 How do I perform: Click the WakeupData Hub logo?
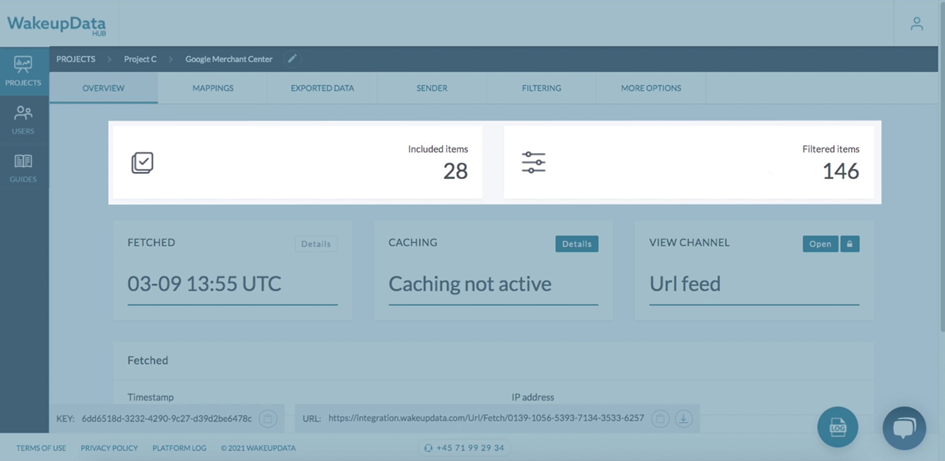57,25
